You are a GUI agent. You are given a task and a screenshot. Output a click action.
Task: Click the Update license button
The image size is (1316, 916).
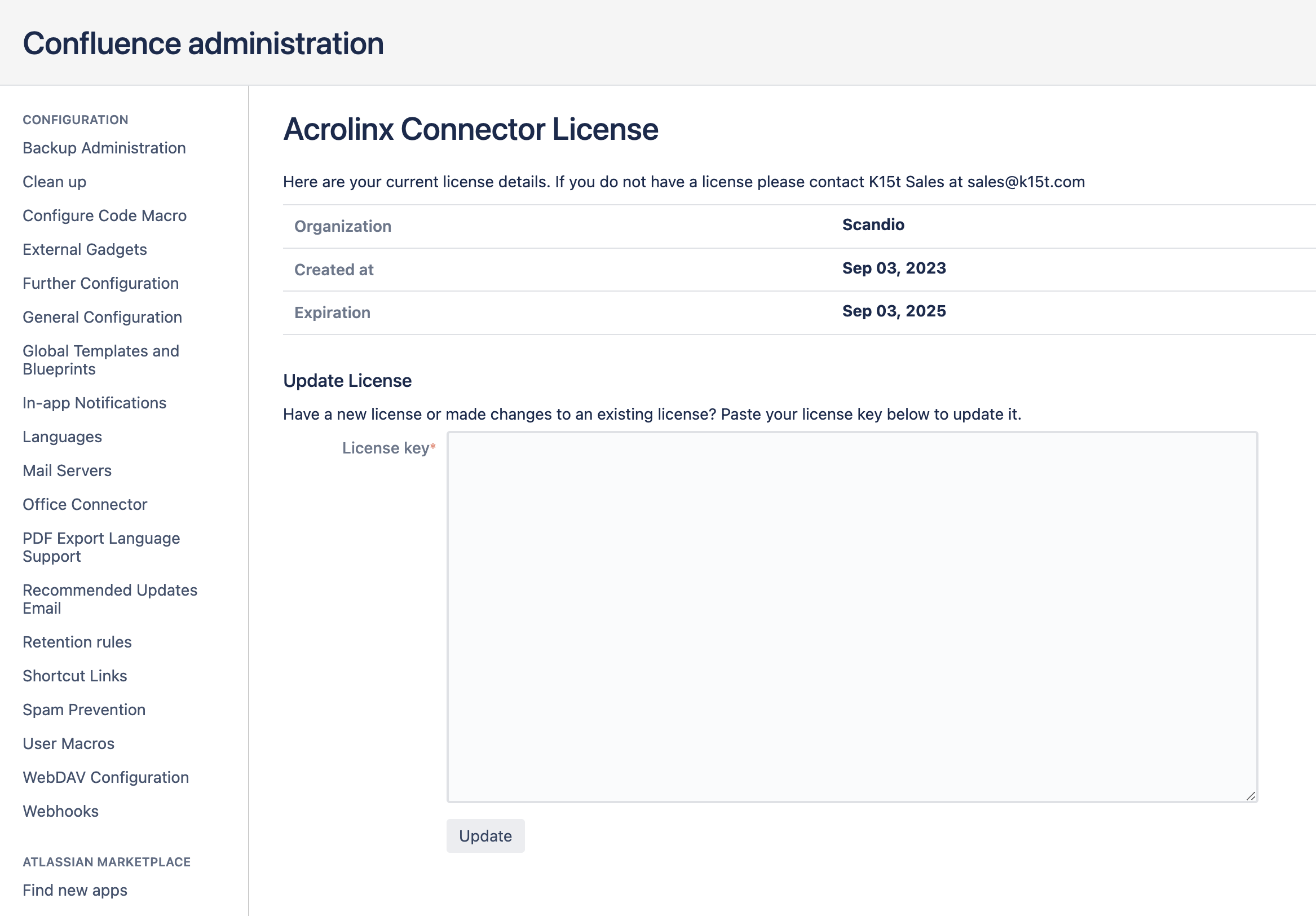[485, 836]
